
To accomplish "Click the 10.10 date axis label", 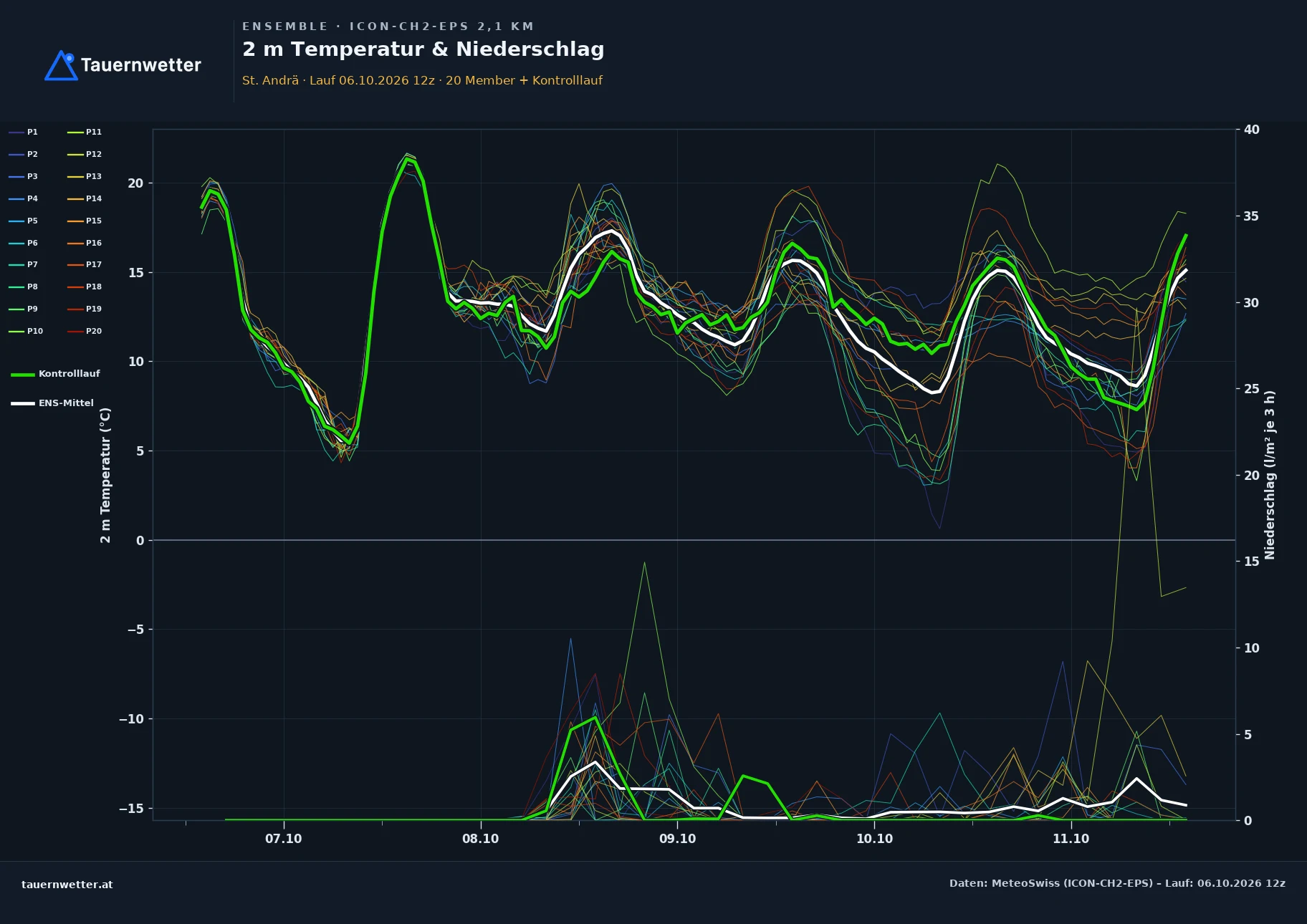I will (x=874, y=839).
